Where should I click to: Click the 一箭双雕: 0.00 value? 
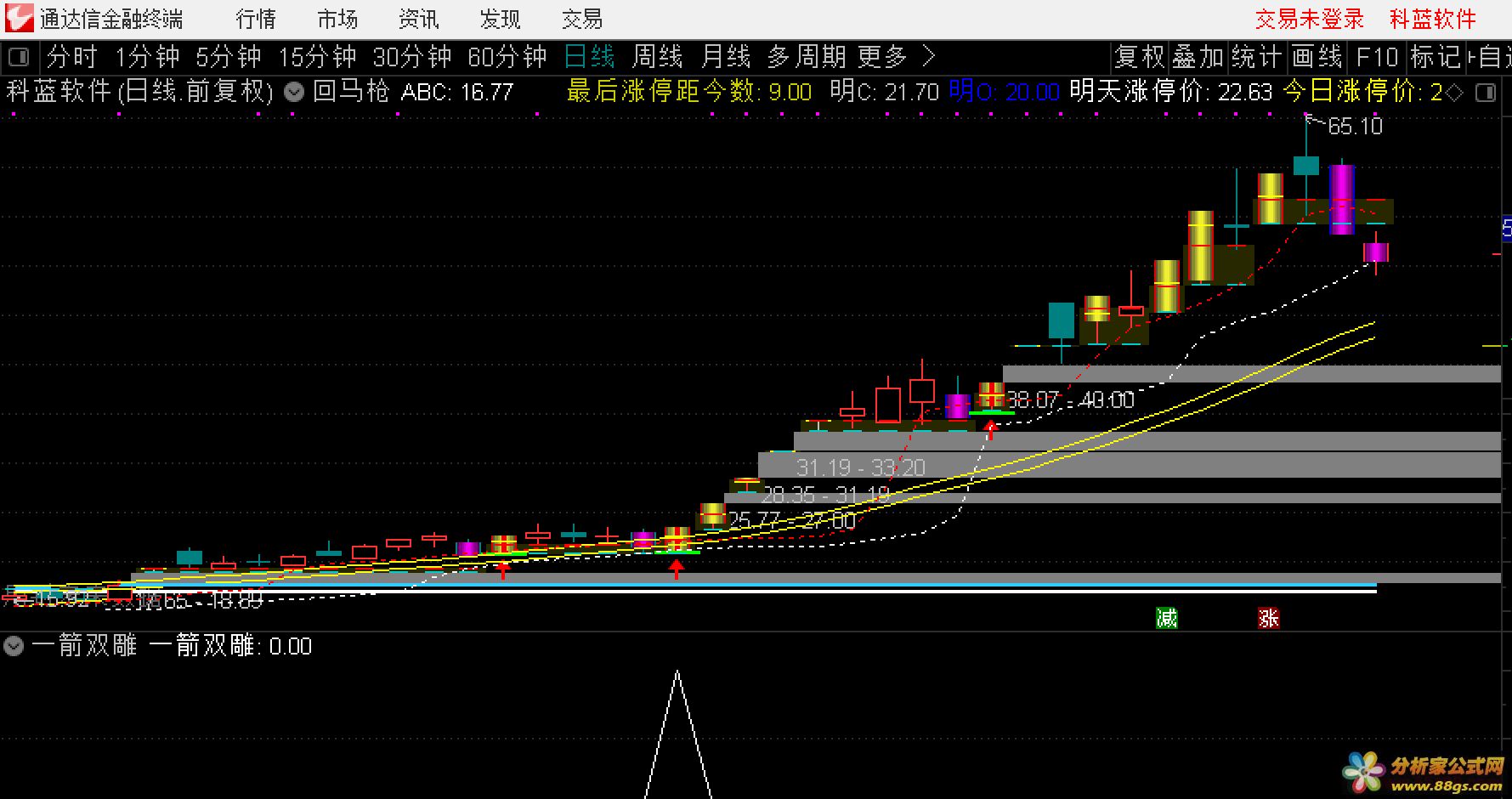point(230,646)
